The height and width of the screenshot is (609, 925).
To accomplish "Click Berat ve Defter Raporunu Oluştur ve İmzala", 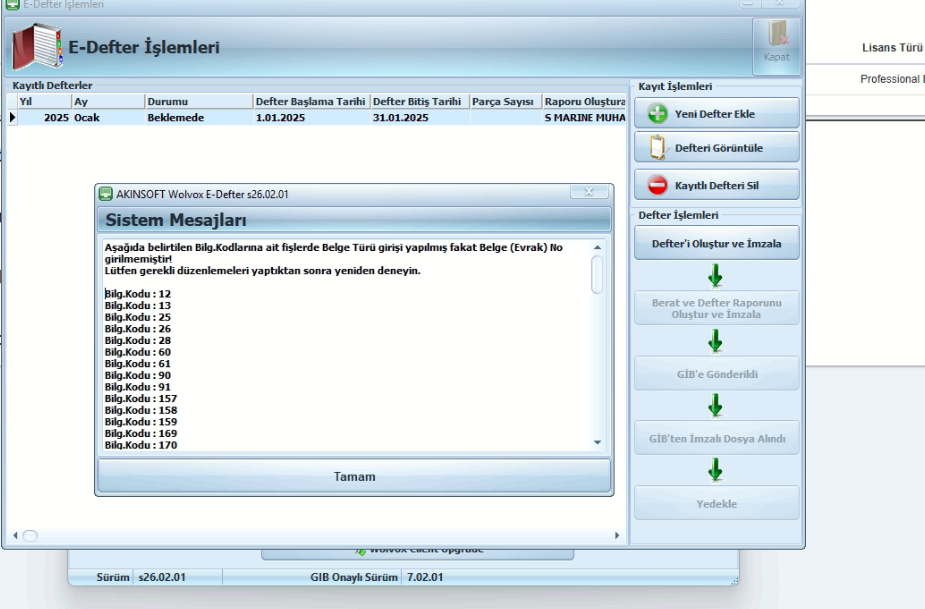I will [x=717, y=308].
